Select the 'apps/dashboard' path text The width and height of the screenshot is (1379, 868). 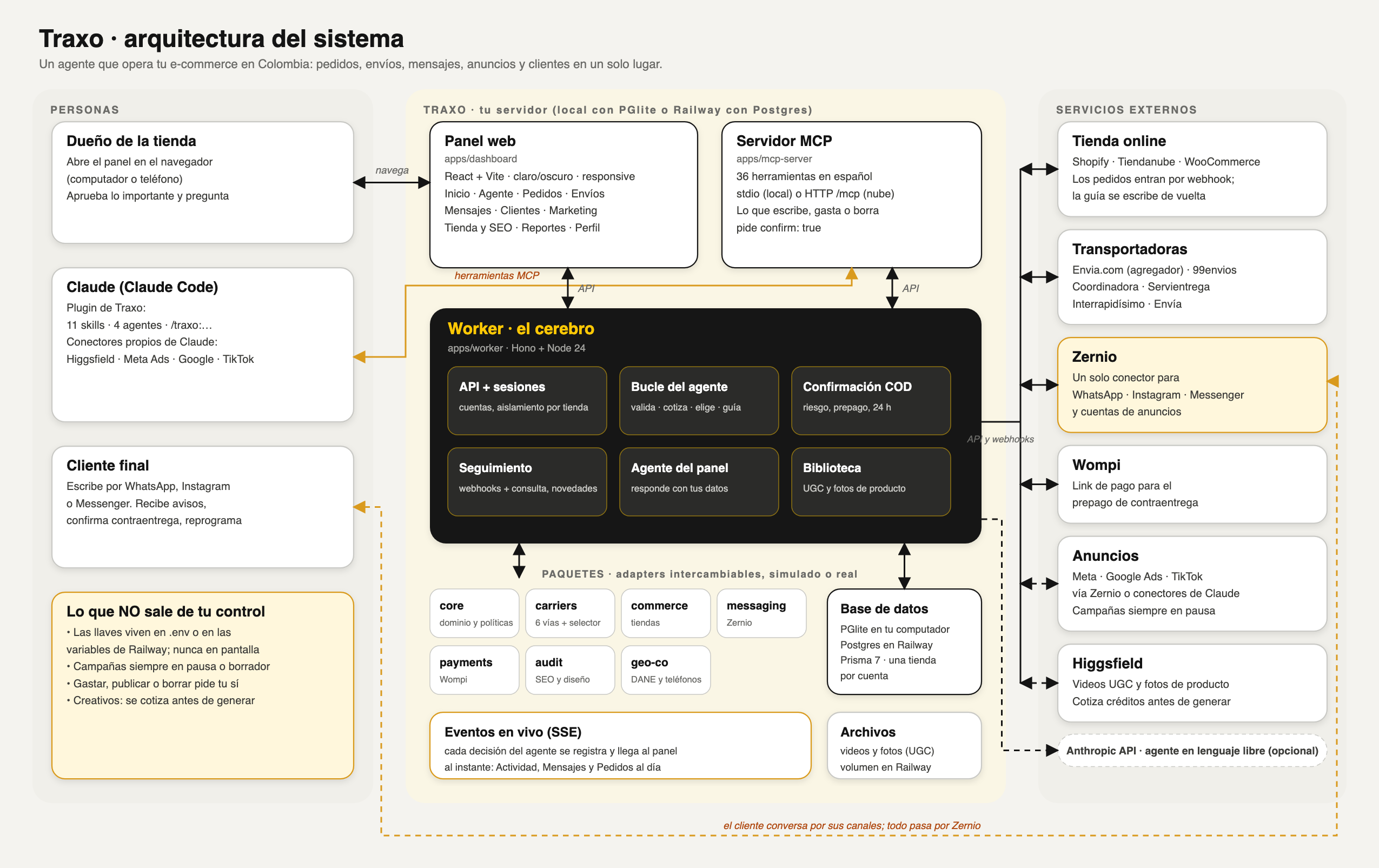(x=480, y=158)
